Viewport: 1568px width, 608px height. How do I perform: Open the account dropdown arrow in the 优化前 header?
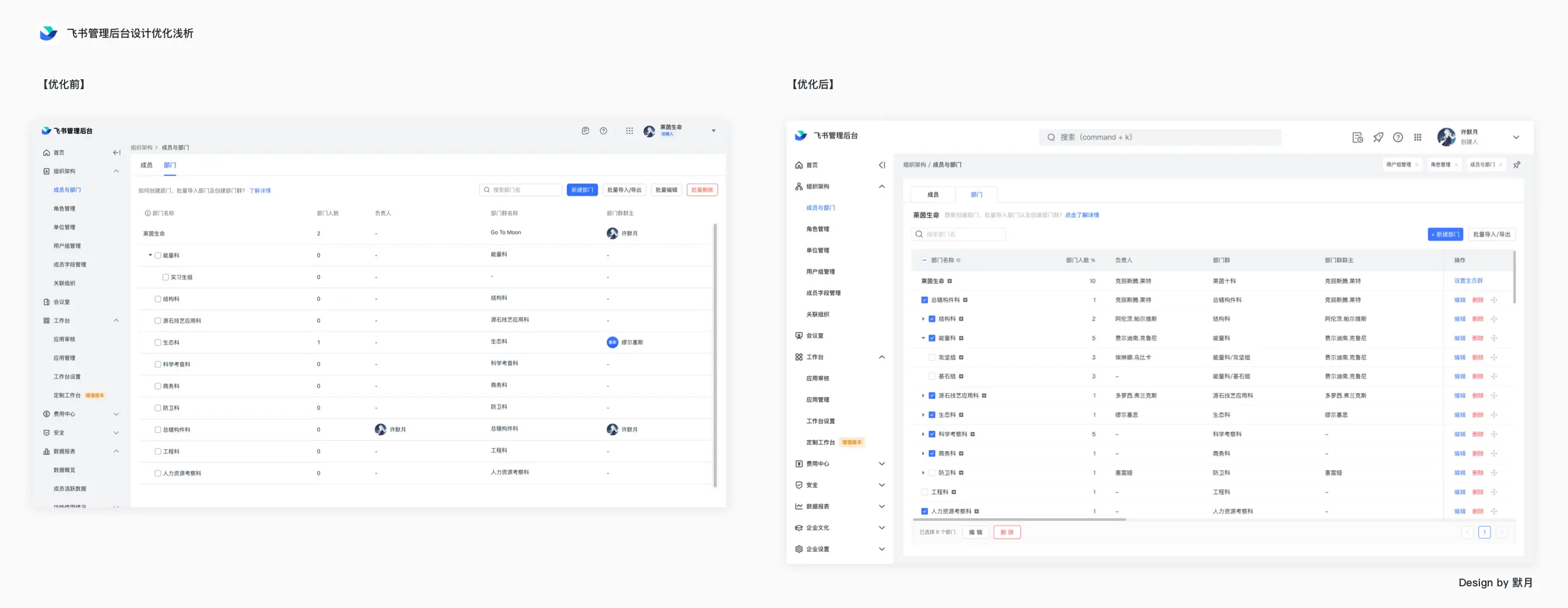coord(713,130)
